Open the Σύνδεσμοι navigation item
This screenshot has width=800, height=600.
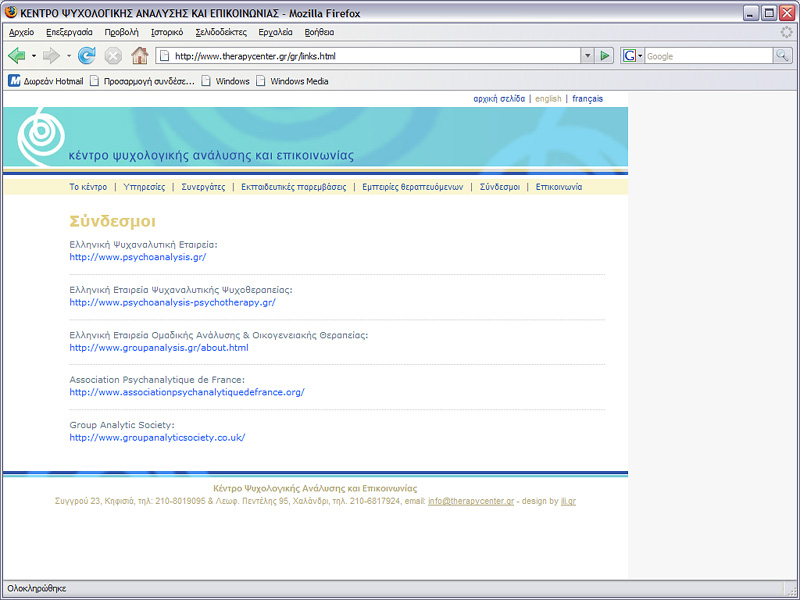(500, 187)
